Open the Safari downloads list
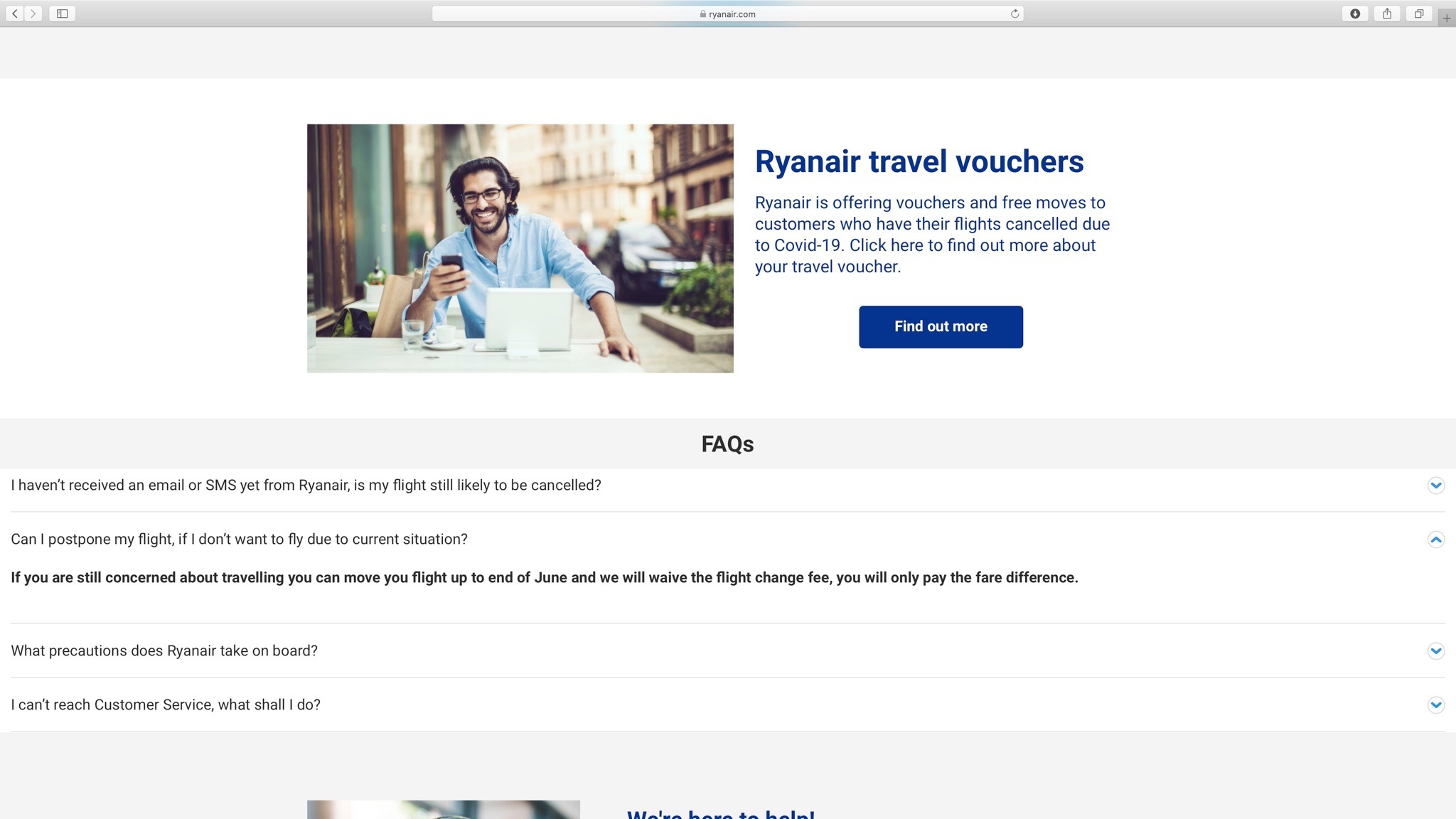 pos(1355,14)
